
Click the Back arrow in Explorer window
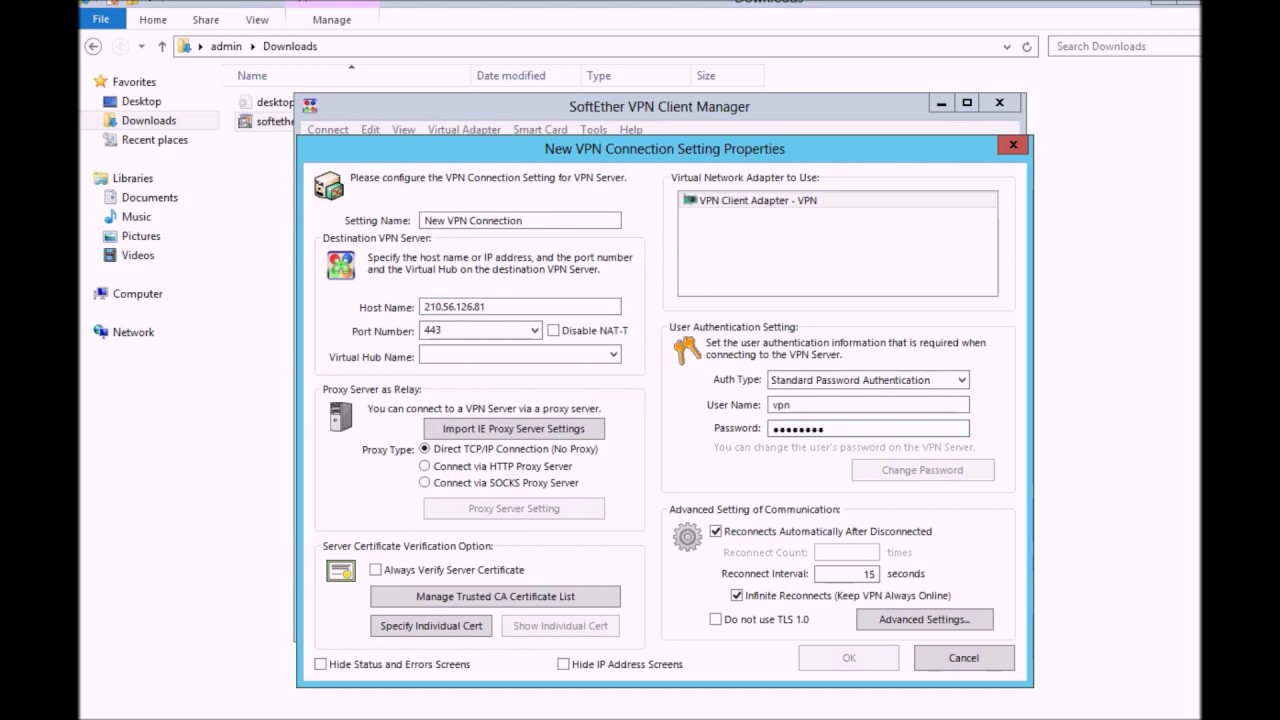[93, 46]
